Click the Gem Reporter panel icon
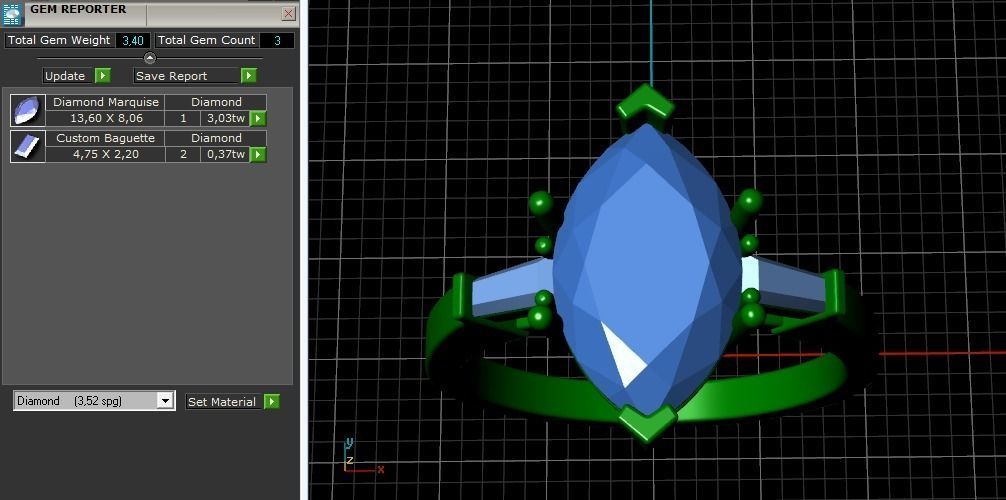The width and height of the screenshot is (1006, 500). click(13, 14)
